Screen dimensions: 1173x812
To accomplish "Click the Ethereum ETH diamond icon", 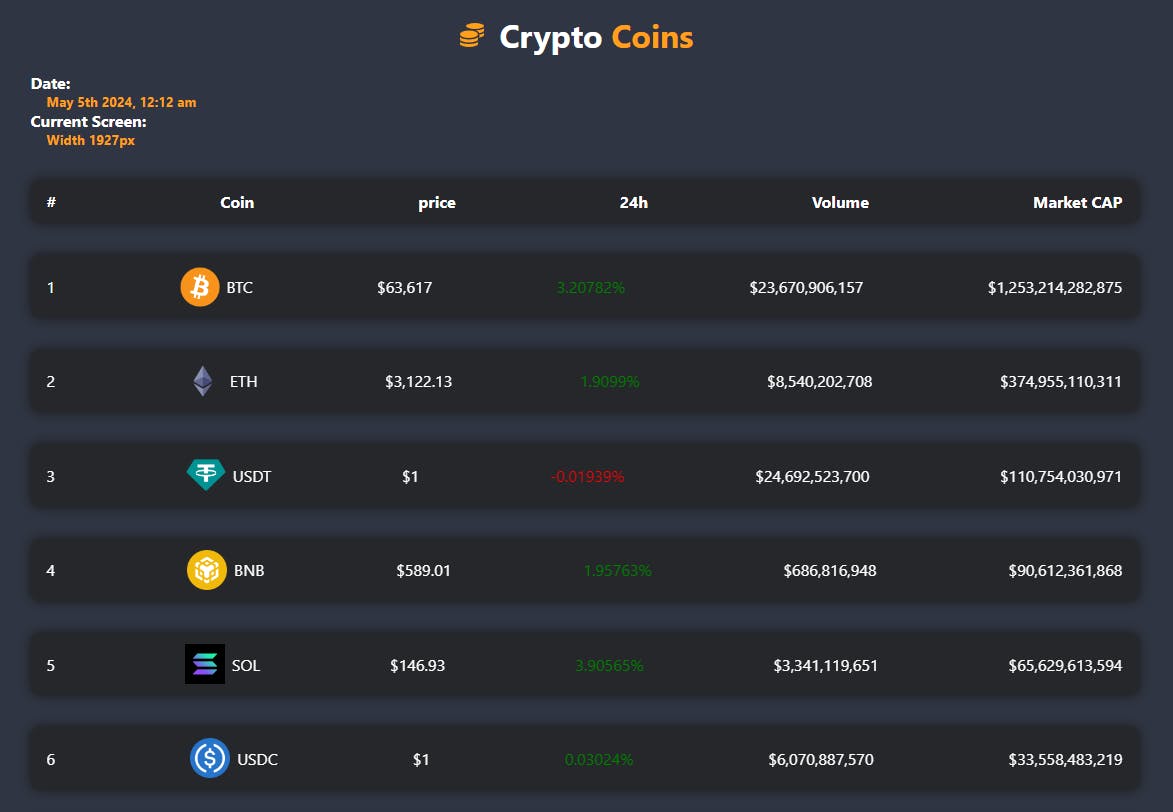I will pyautogui.click(x=203, y=381).
